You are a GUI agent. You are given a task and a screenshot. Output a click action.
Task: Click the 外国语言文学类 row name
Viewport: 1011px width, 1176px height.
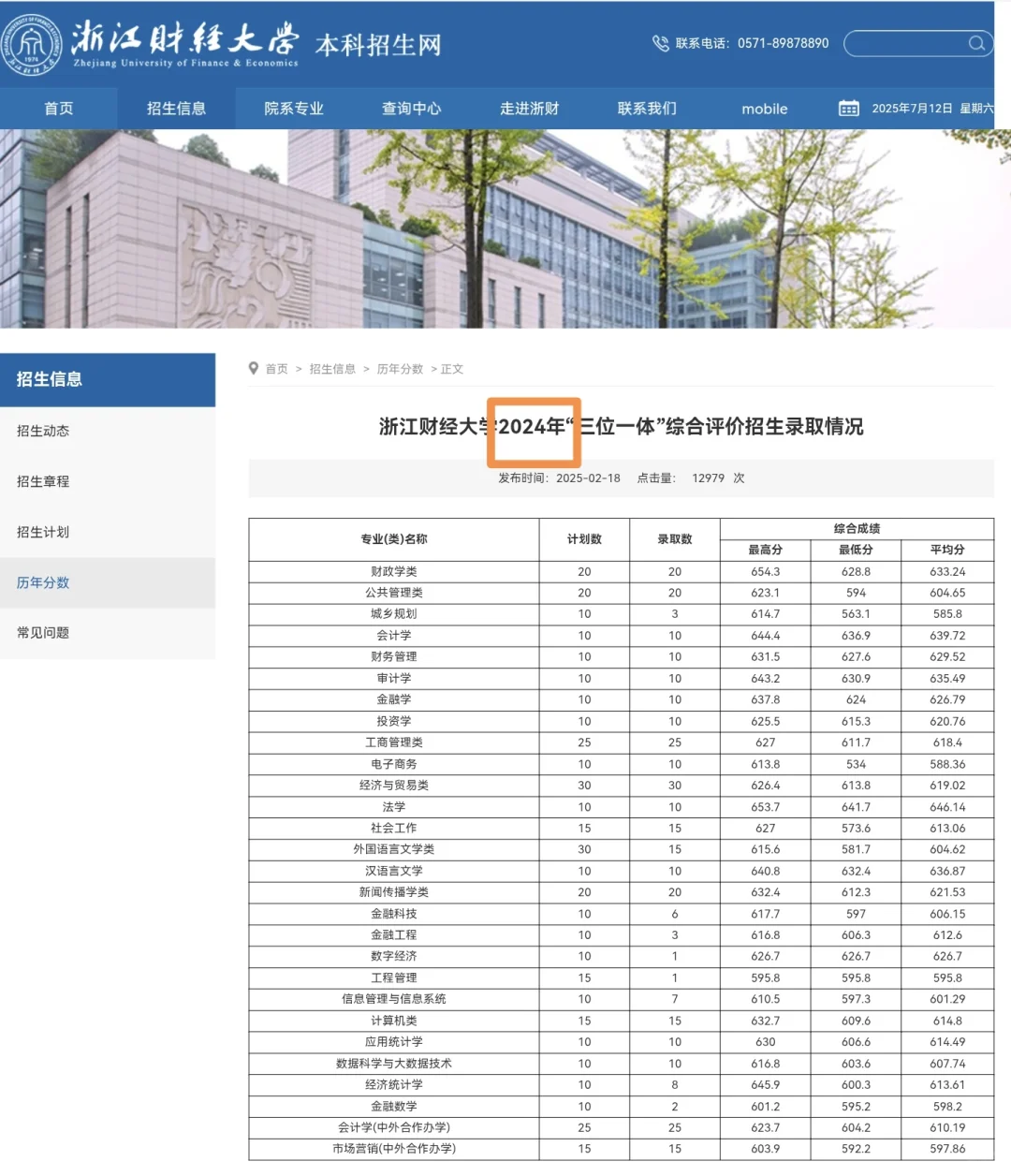tap(394, 849)
